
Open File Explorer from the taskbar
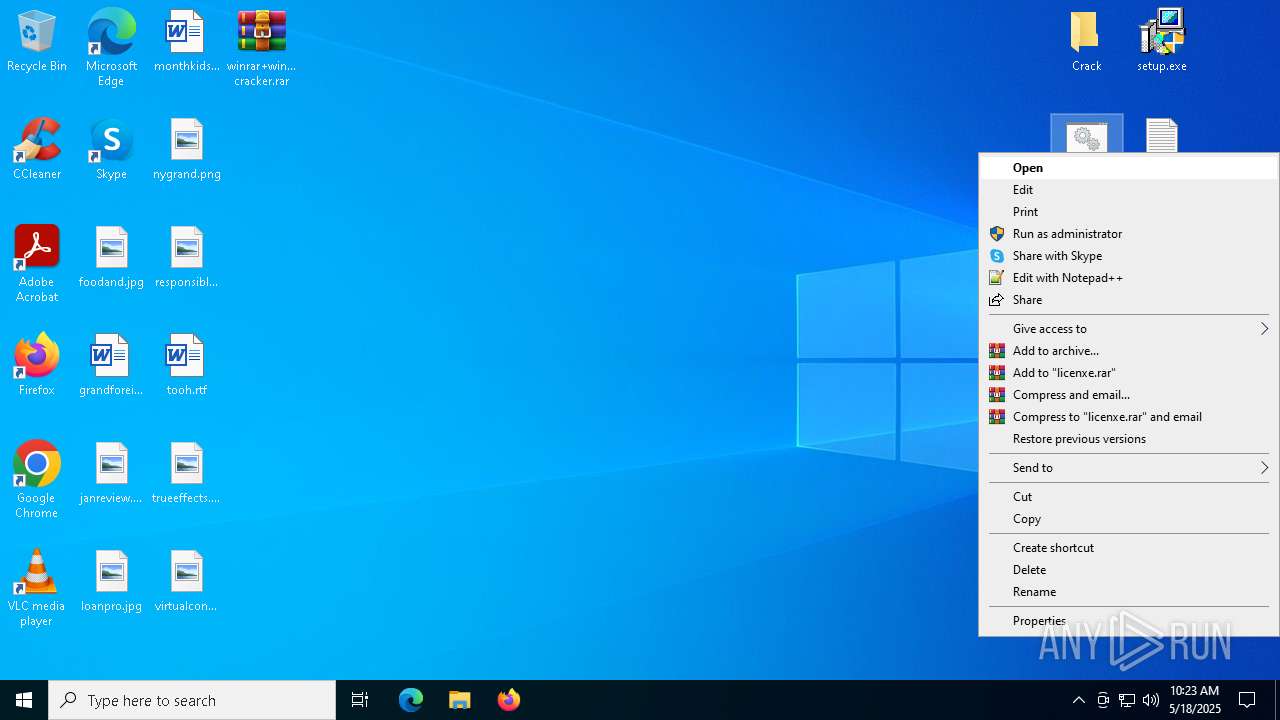point(460,700)
